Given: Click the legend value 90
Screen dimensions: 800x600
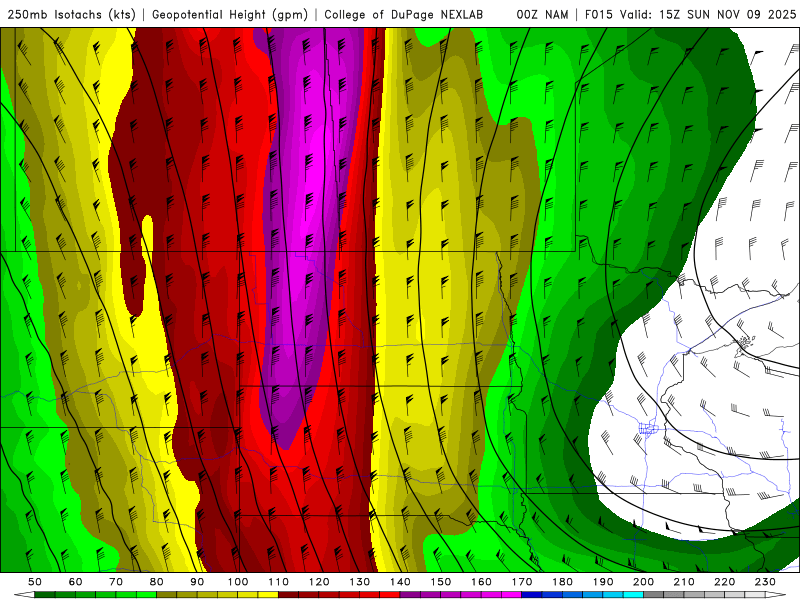Looking at the screenshot, I should pos(197,582).
